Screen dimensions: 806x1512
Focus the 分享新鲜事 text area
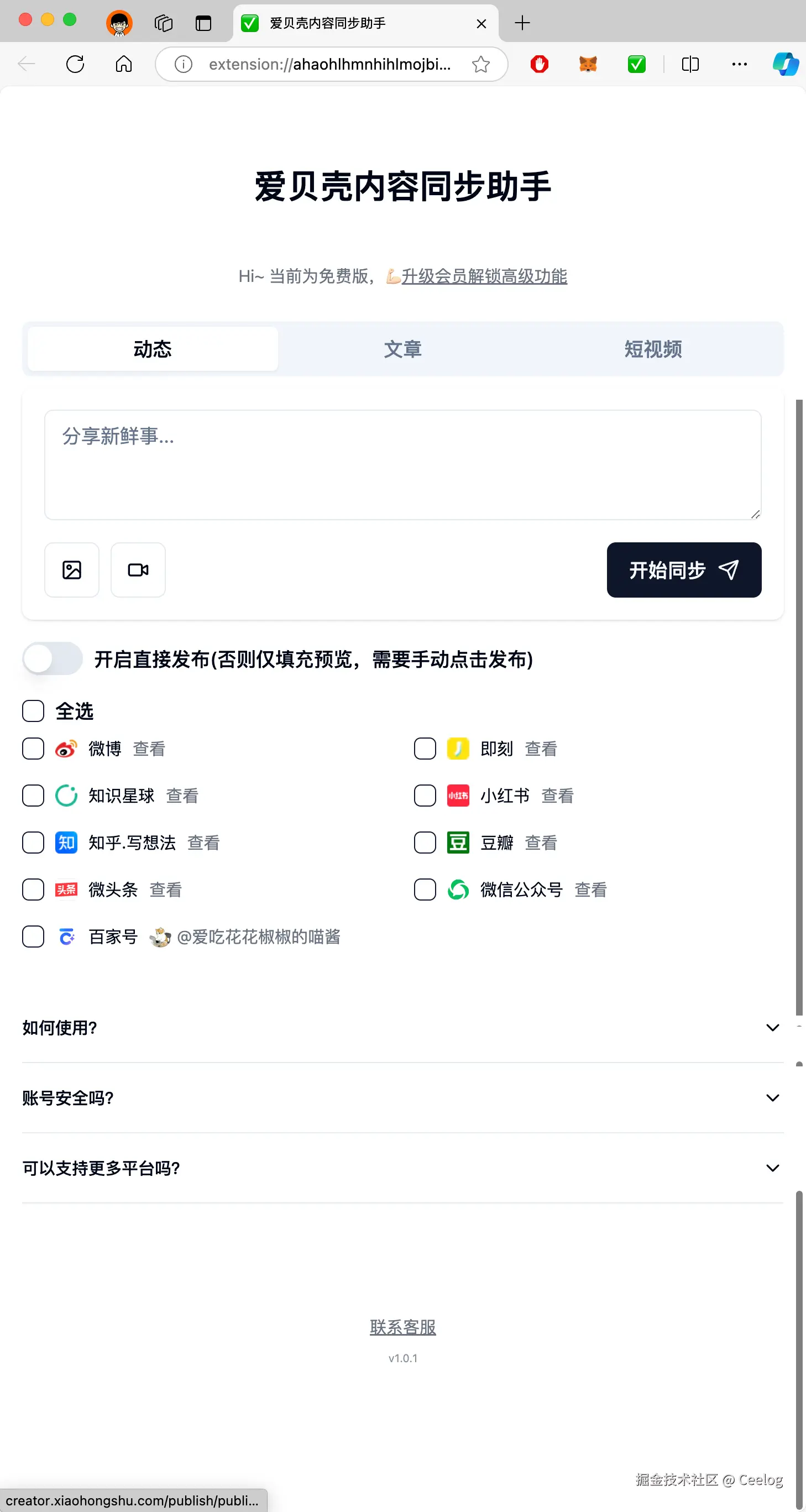point(402,464)
